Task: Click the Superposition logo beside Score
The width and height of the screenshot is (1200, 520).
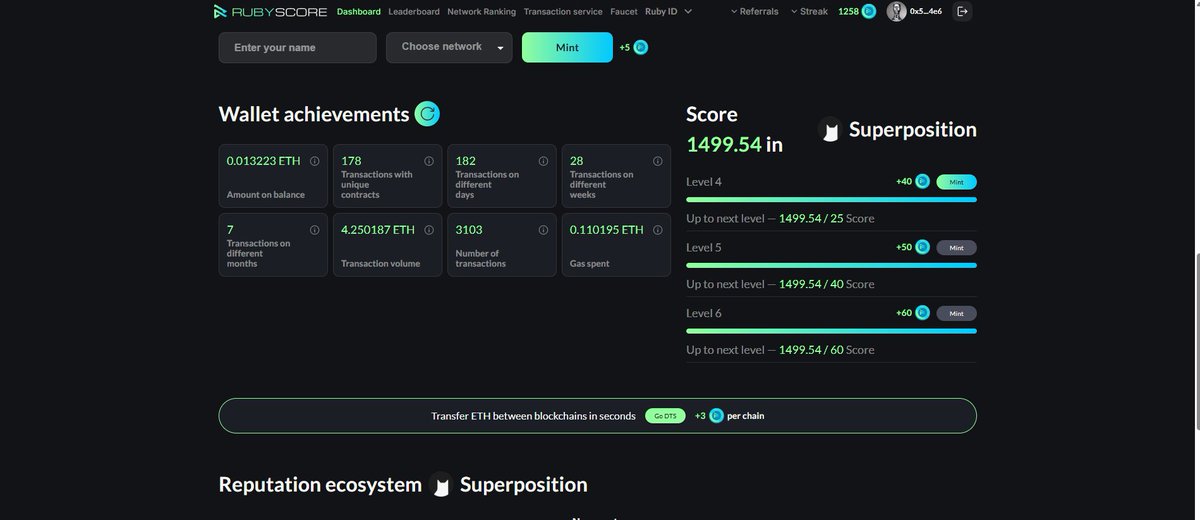Action: tap(829, 130)
